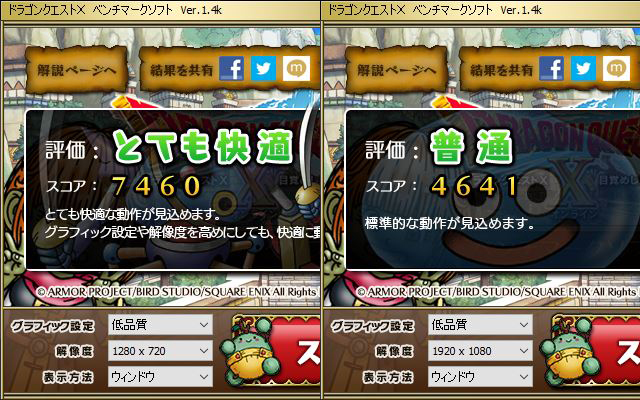The image size is (640, 400).
Task: Expand ウィンドウ display mode dropdown in left window
Action: tap(160, 376)
